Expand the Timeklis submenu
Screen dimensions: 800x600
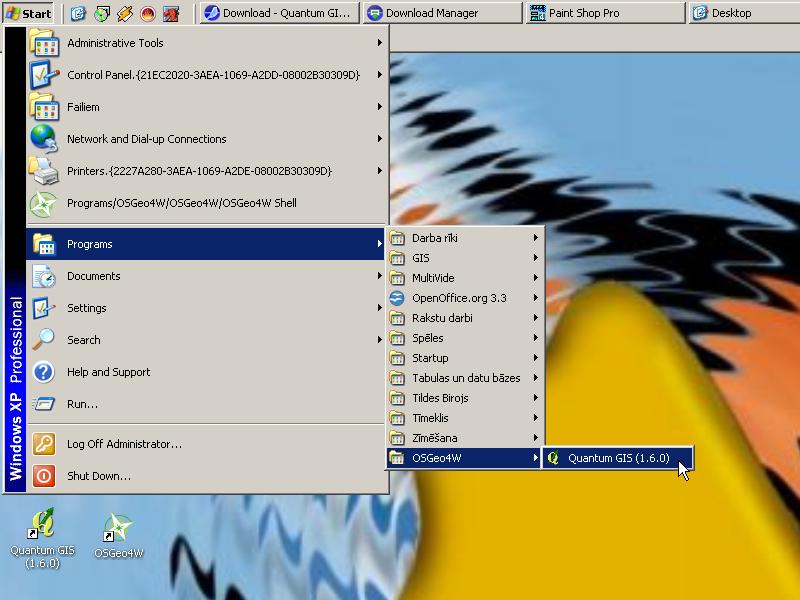(x=463, y=418)
